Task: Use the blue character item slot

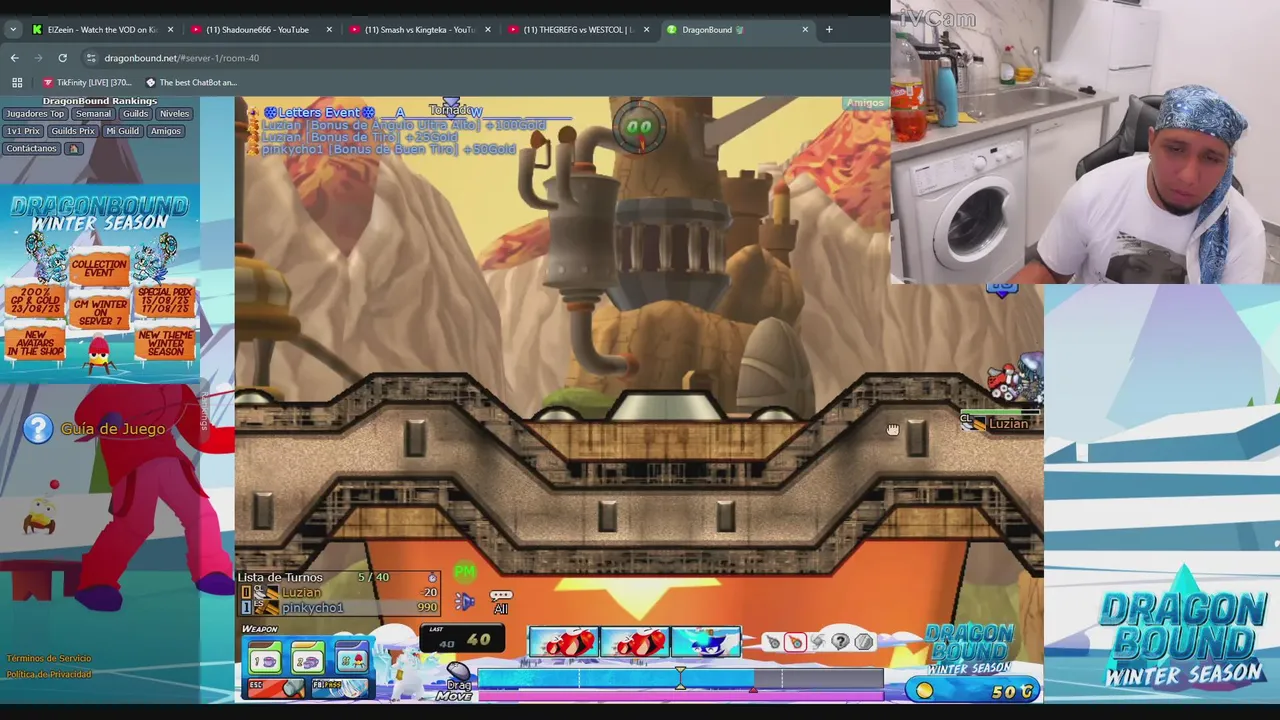Action: pyautogui.click(x=706, y=643)
